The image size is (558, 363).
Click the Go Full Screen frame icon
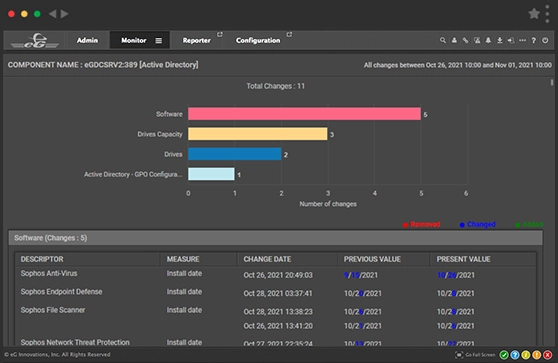(459, 355)
